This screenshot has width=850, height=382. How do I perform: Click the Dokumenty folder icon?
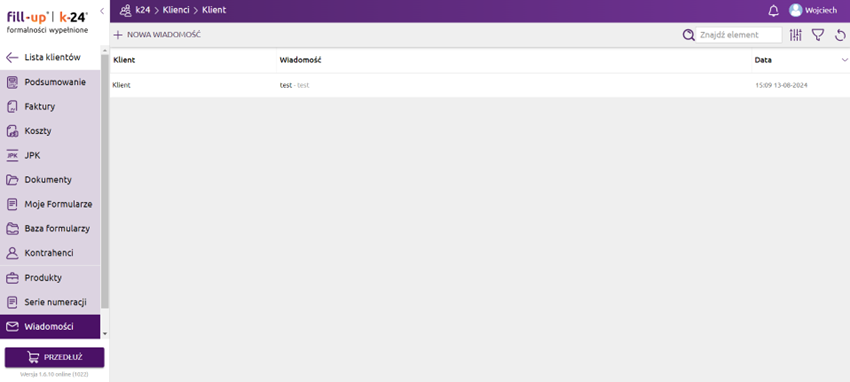click(x=12, y=180)
